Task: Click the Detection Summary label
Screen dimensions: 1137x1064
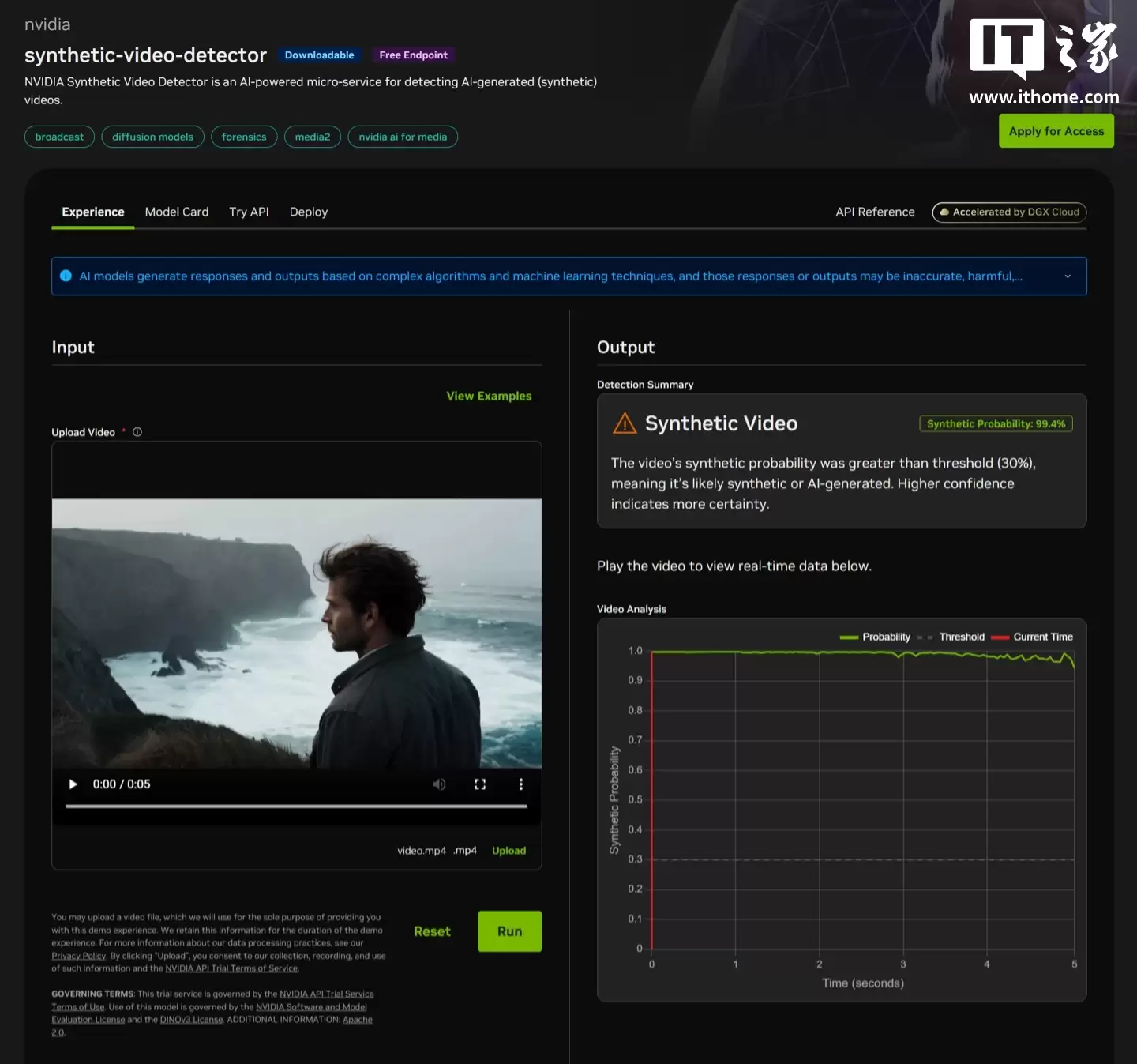Action: [645, 385]
